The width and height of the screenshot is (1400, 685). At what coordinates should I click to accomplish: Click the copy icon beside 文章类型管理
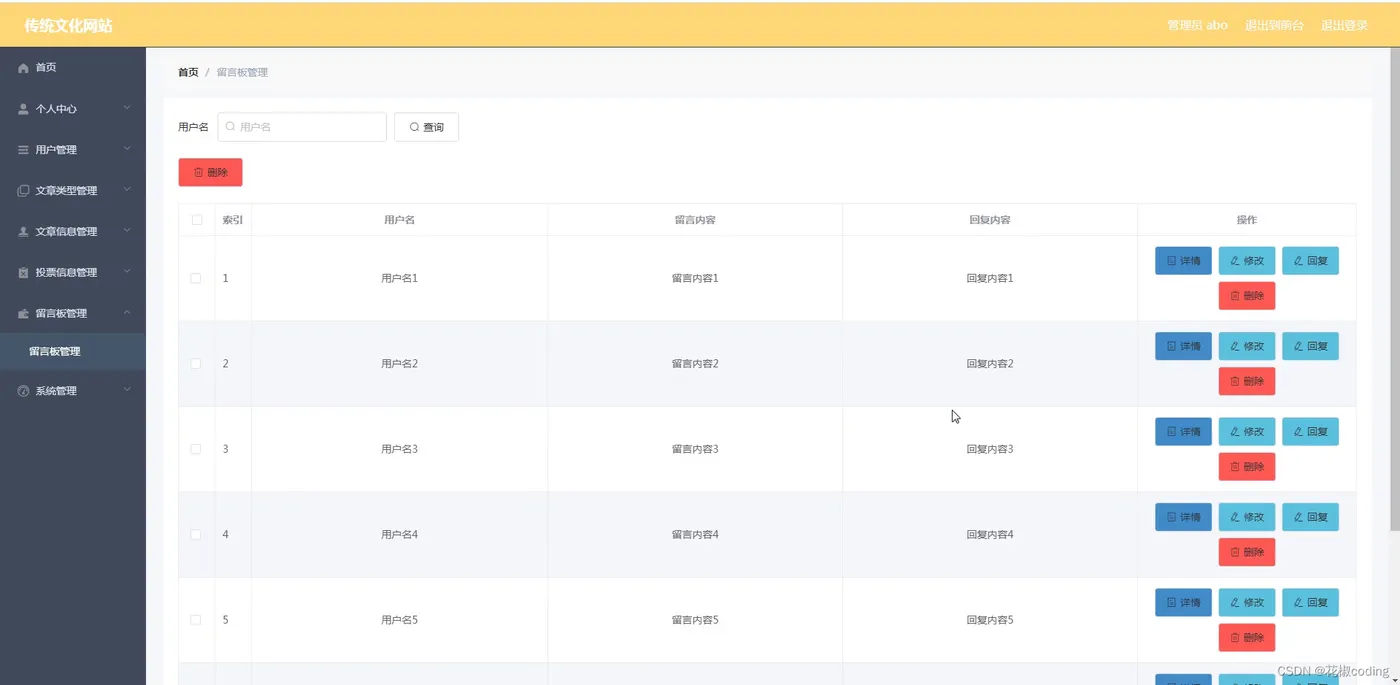[x=23, y=191]
